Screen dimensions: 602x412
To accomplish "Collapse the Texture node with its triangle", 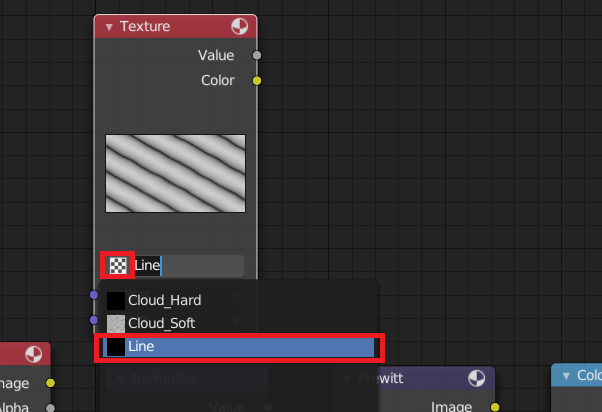I will click(x=109, y=27).
